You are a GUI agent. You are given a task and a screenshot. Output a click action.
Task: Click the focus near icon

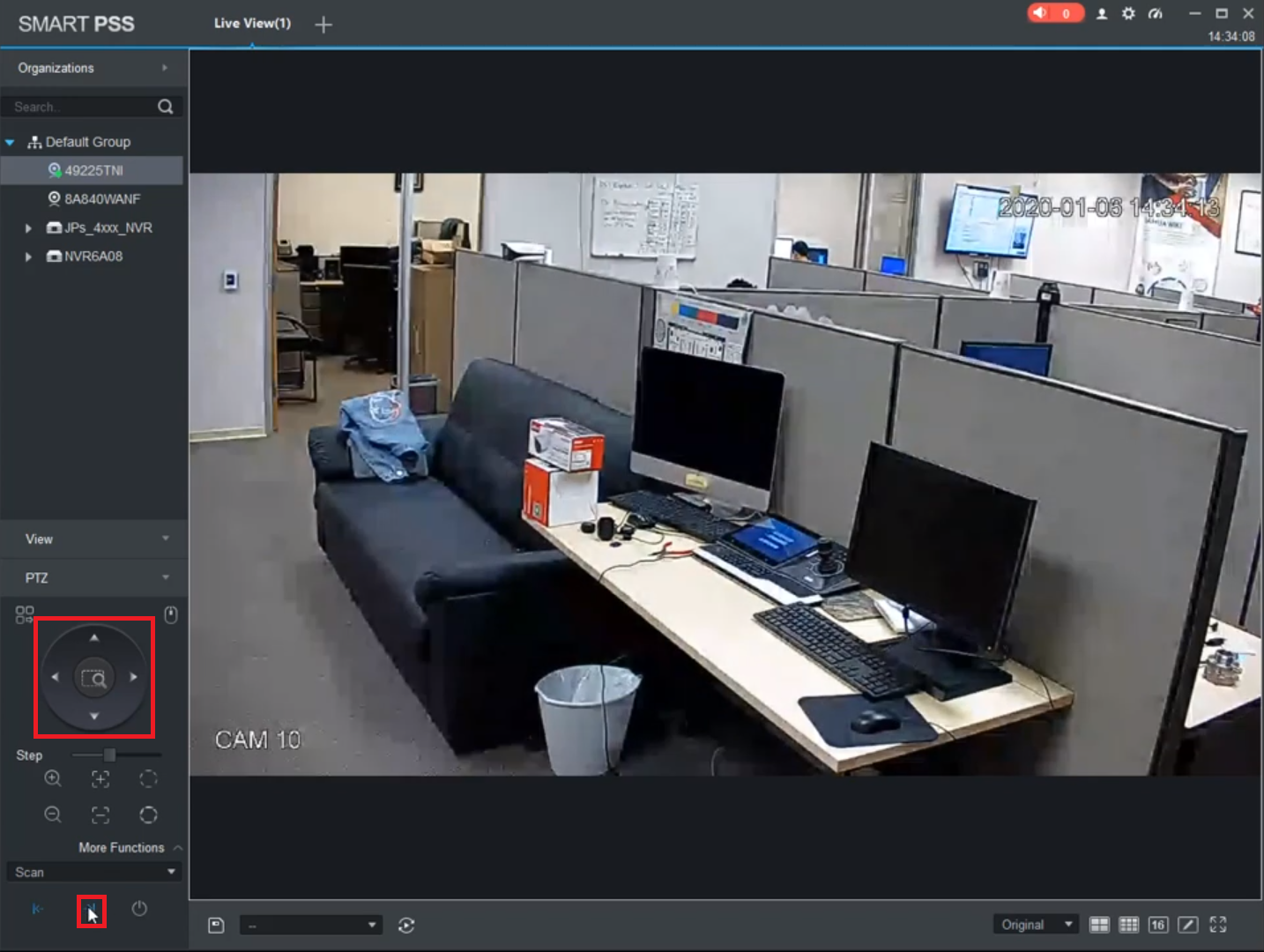click(100, 778)
